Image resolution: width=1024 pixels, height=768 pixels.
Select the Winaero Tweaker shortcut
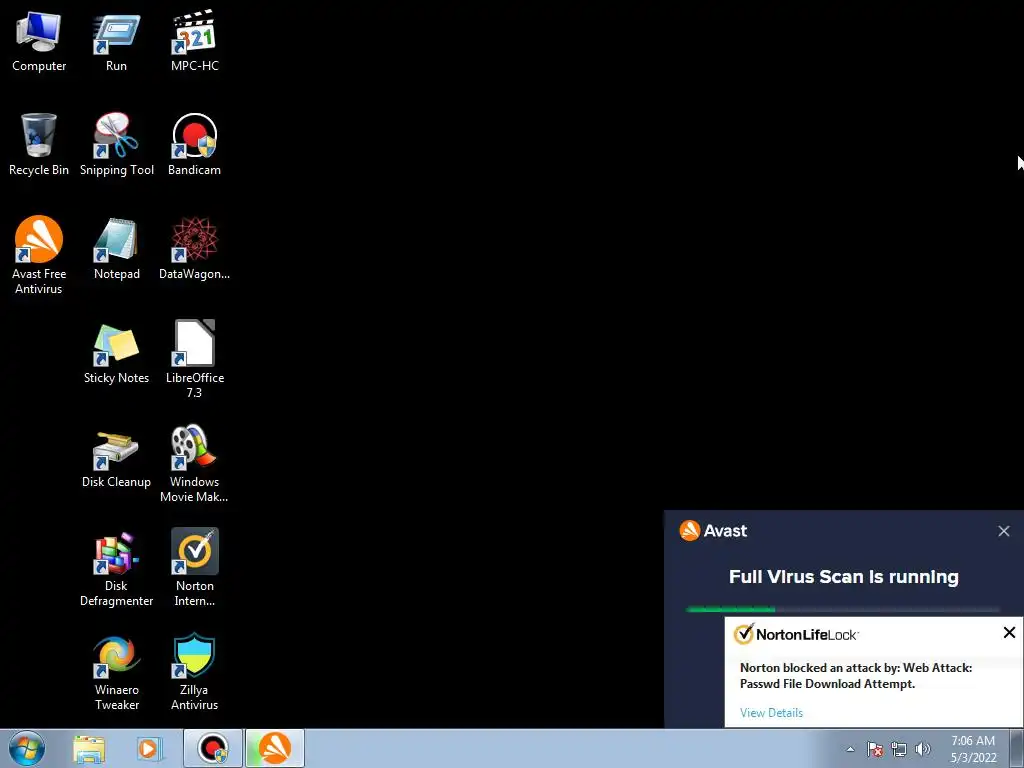[x=116, y=671]
